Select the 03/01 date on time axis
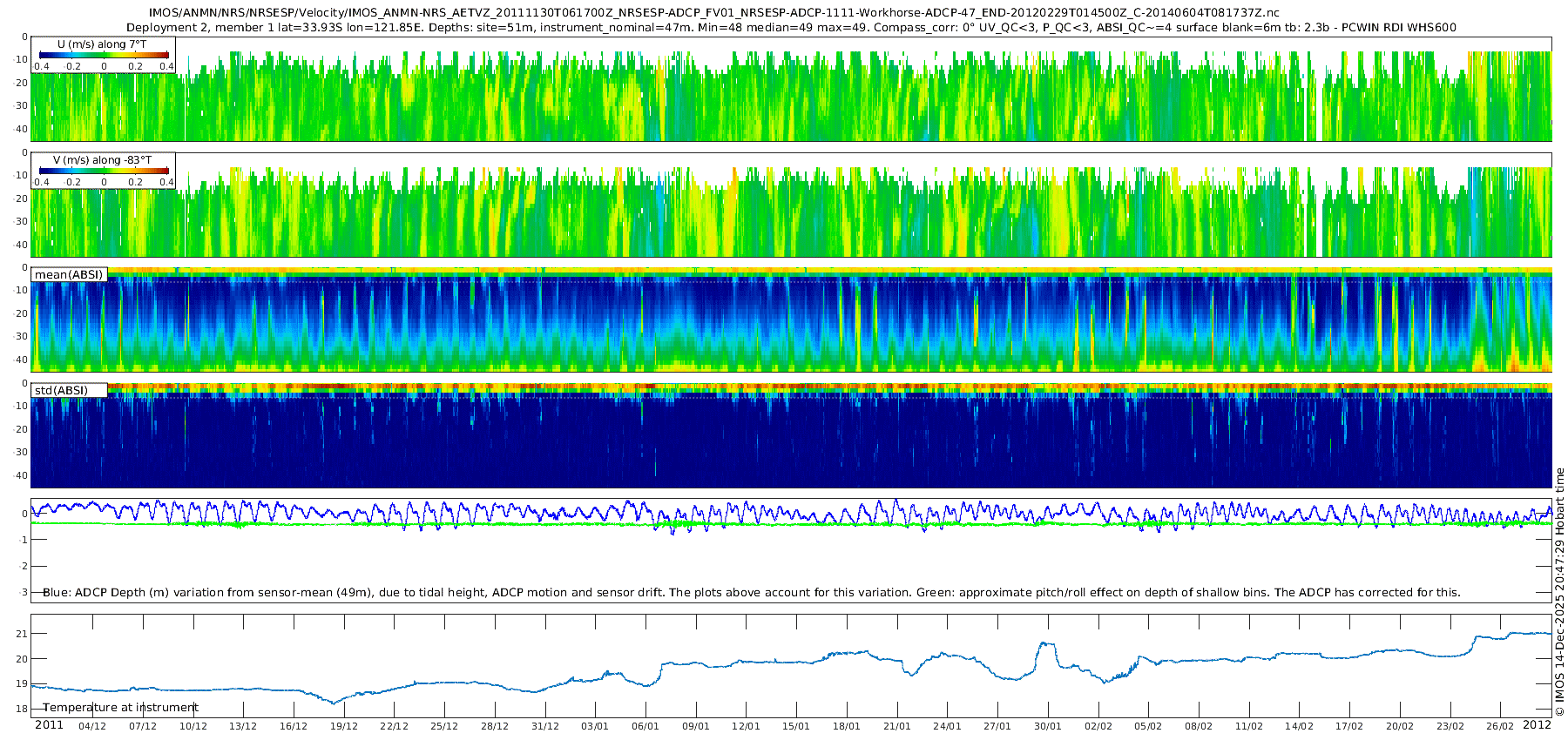The height and width of the screenshot is (740, 1568). coord(595,727)
